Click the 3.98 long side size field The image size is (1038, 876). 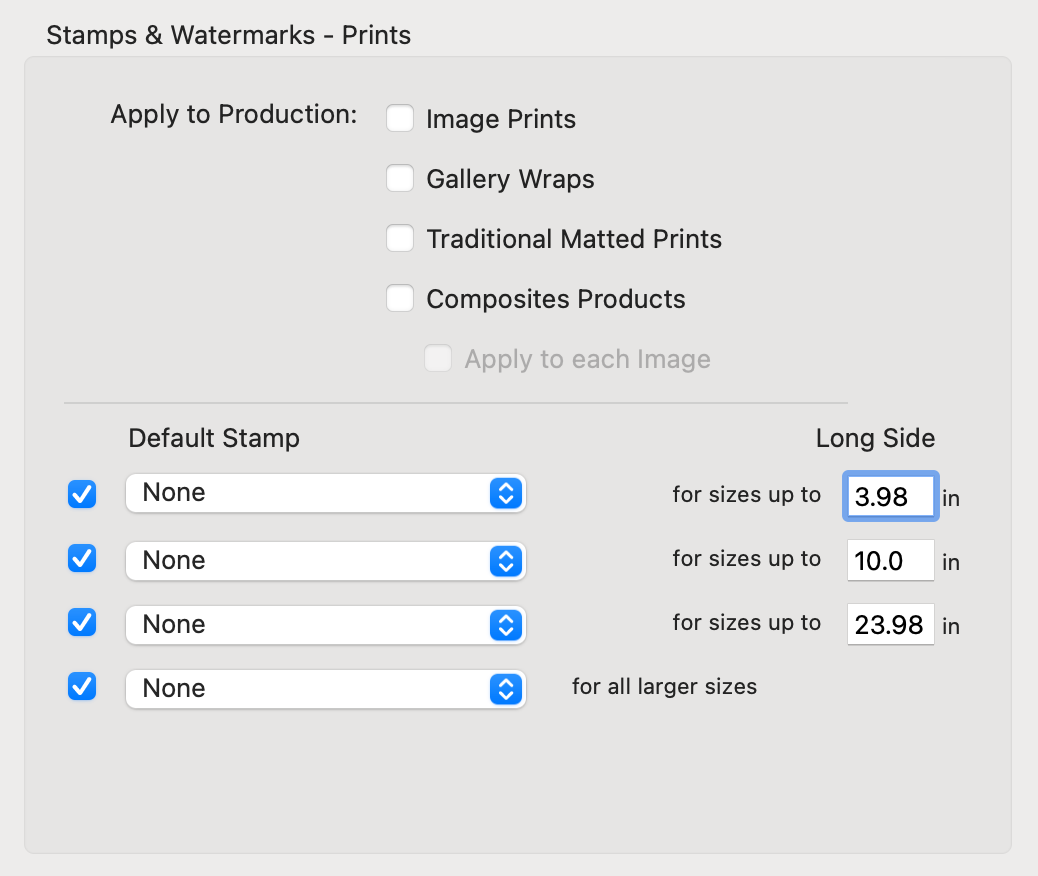890,497
